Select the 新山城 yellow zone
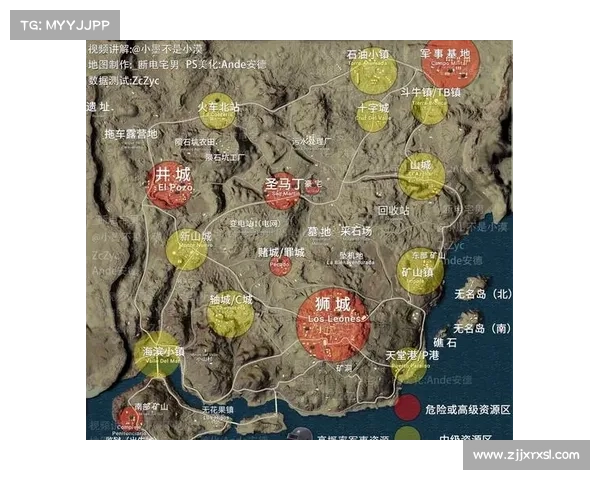This screenshot has width=600, height=480. click(x=187, y=250)
